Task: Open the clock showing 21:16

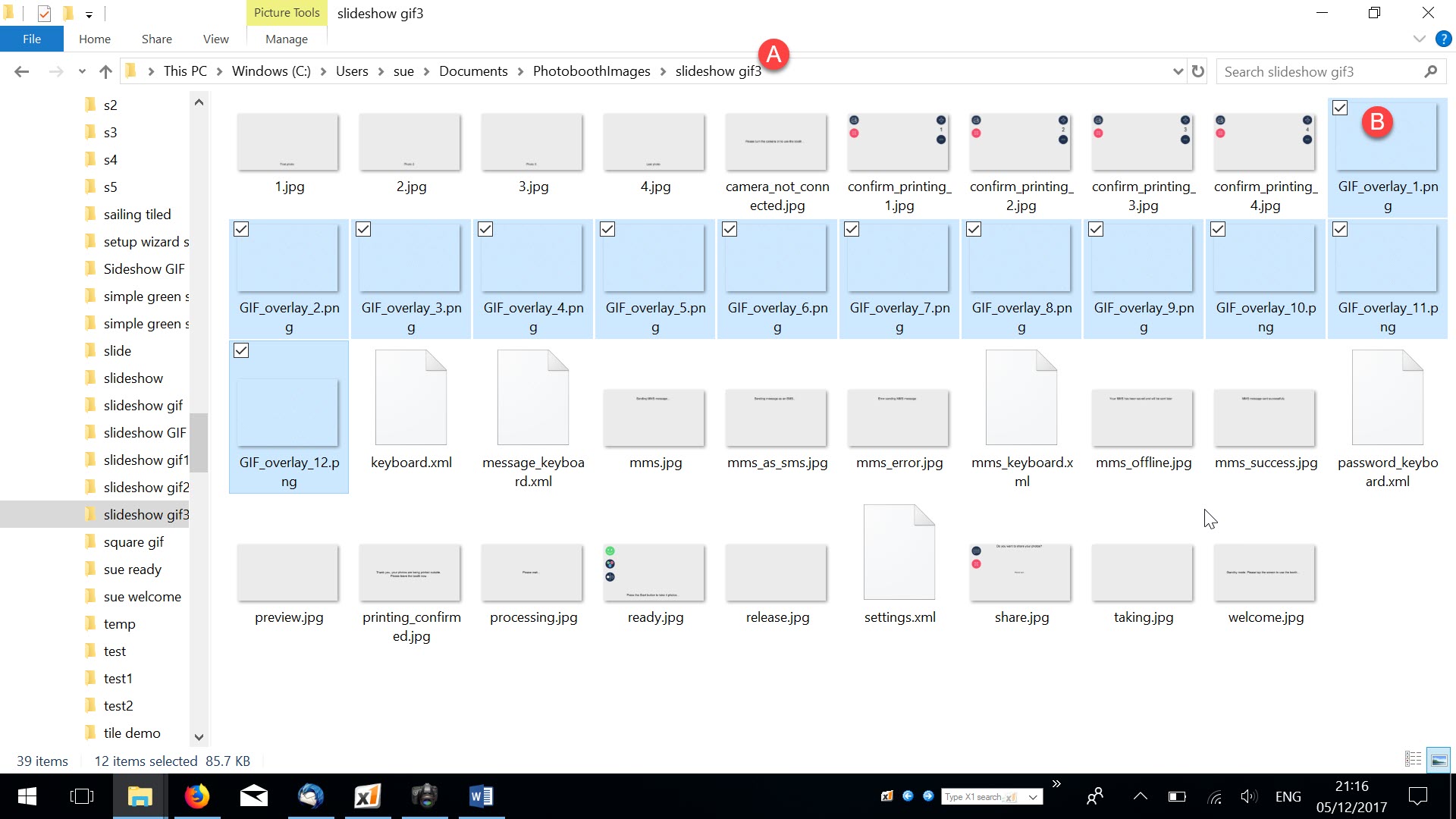Action: [x=1351, y=786]
